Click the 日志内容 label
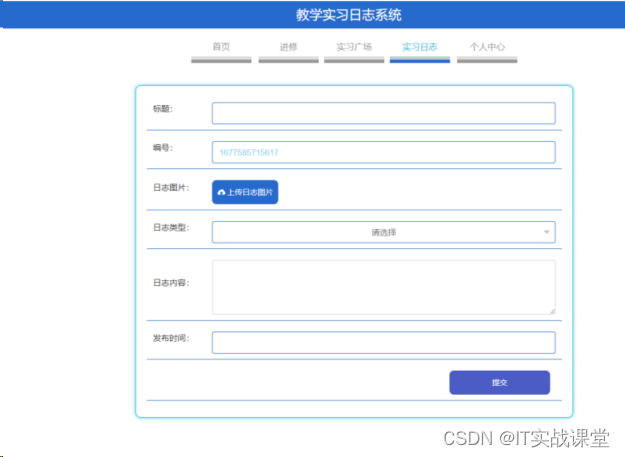Image resolution: width=625 pixels, height=457 pixels. (171, 283)
